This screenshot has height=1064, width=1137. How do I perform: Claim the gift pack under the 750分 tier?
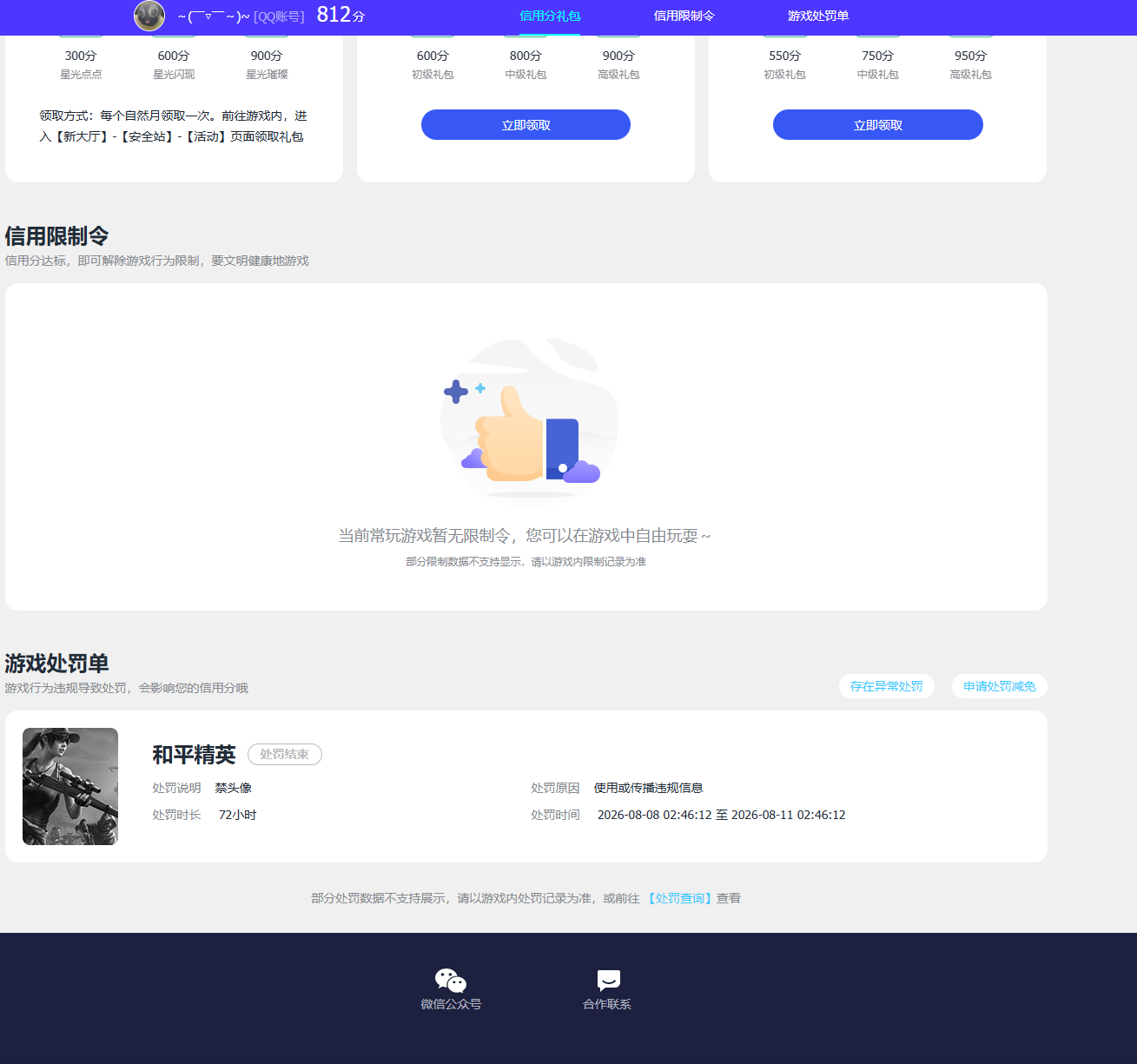[878, 124]
